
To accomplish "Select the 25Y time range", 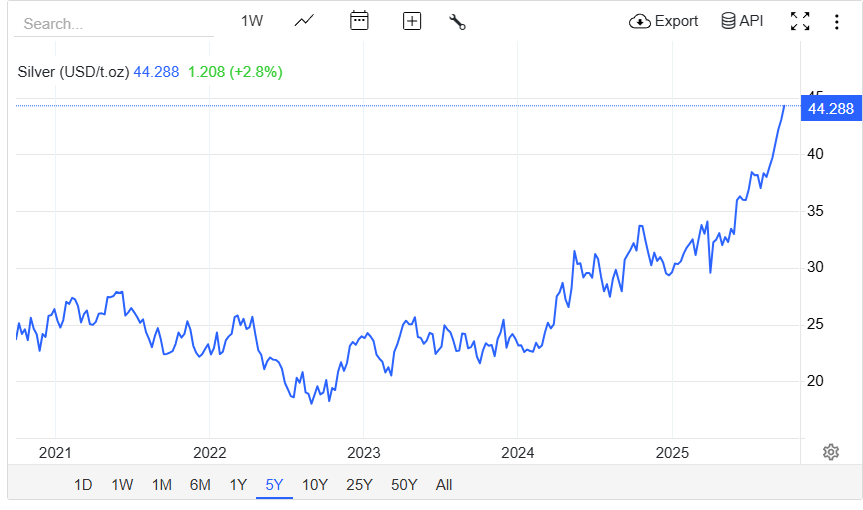I will point(359,485).
